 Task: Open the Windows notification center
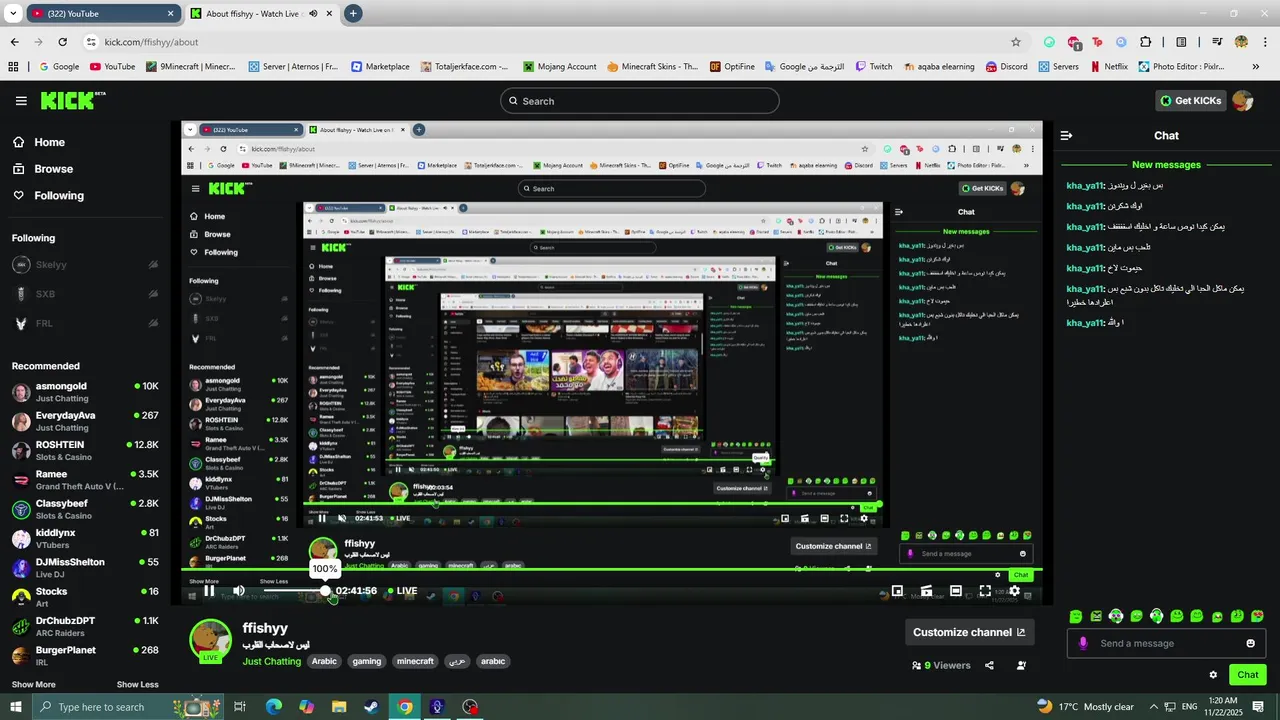[x=1258, y=707]
